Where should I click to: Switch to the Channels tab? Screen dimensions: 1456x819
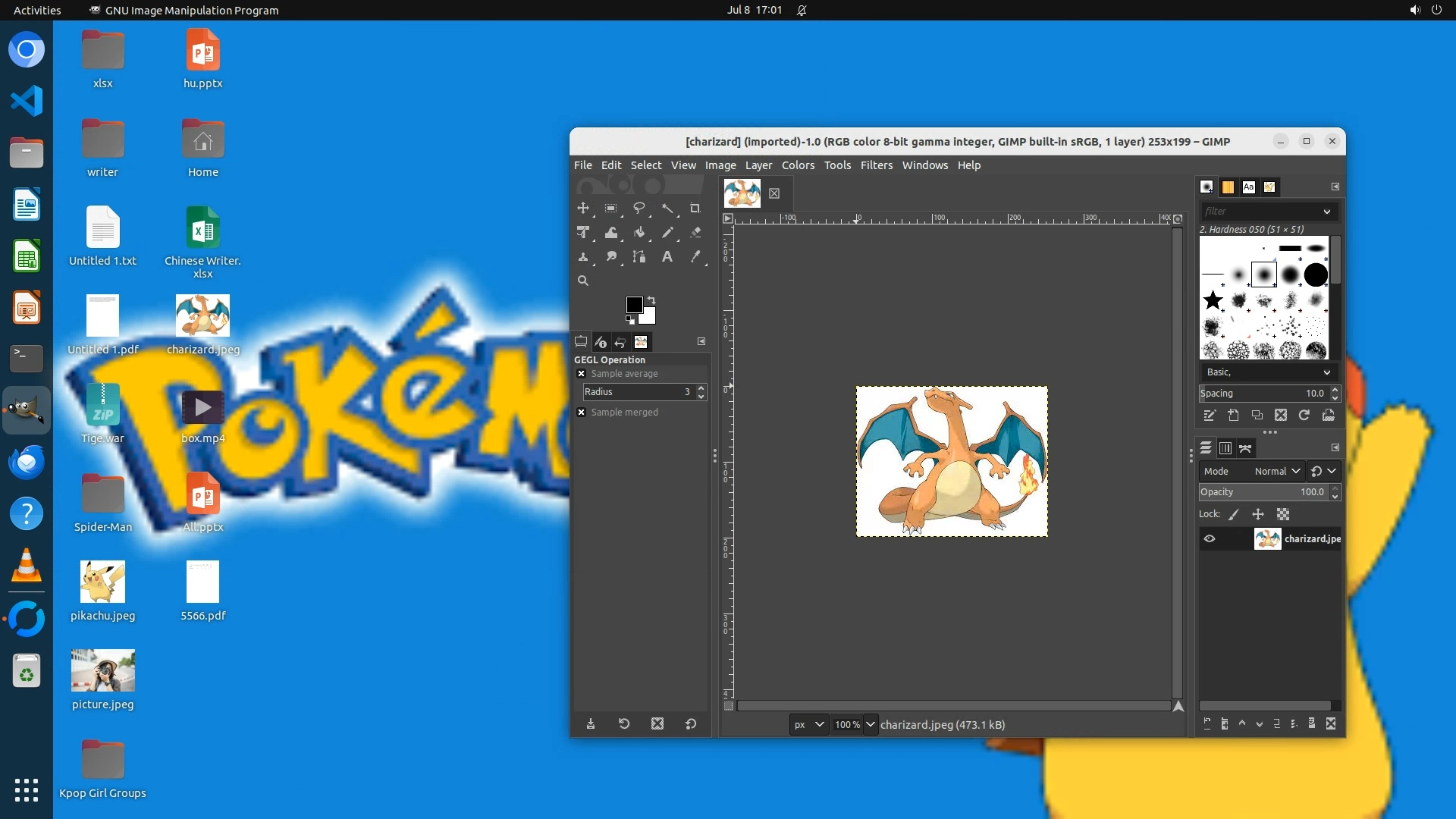coord(1225,448)
